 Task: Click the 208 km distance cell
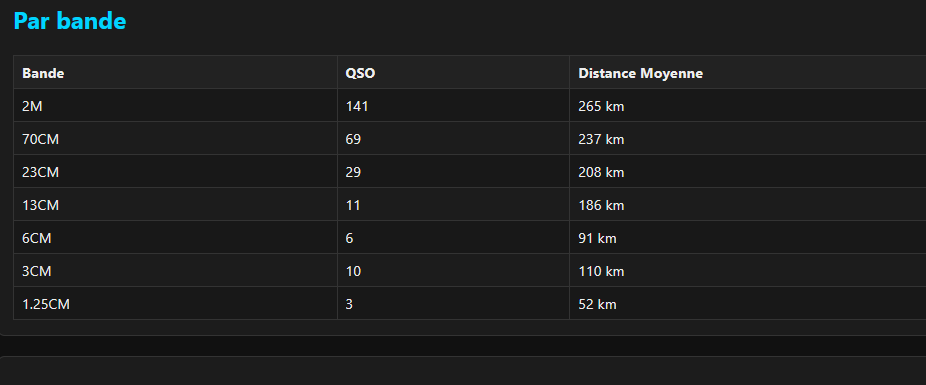click(x=748, y=172)
